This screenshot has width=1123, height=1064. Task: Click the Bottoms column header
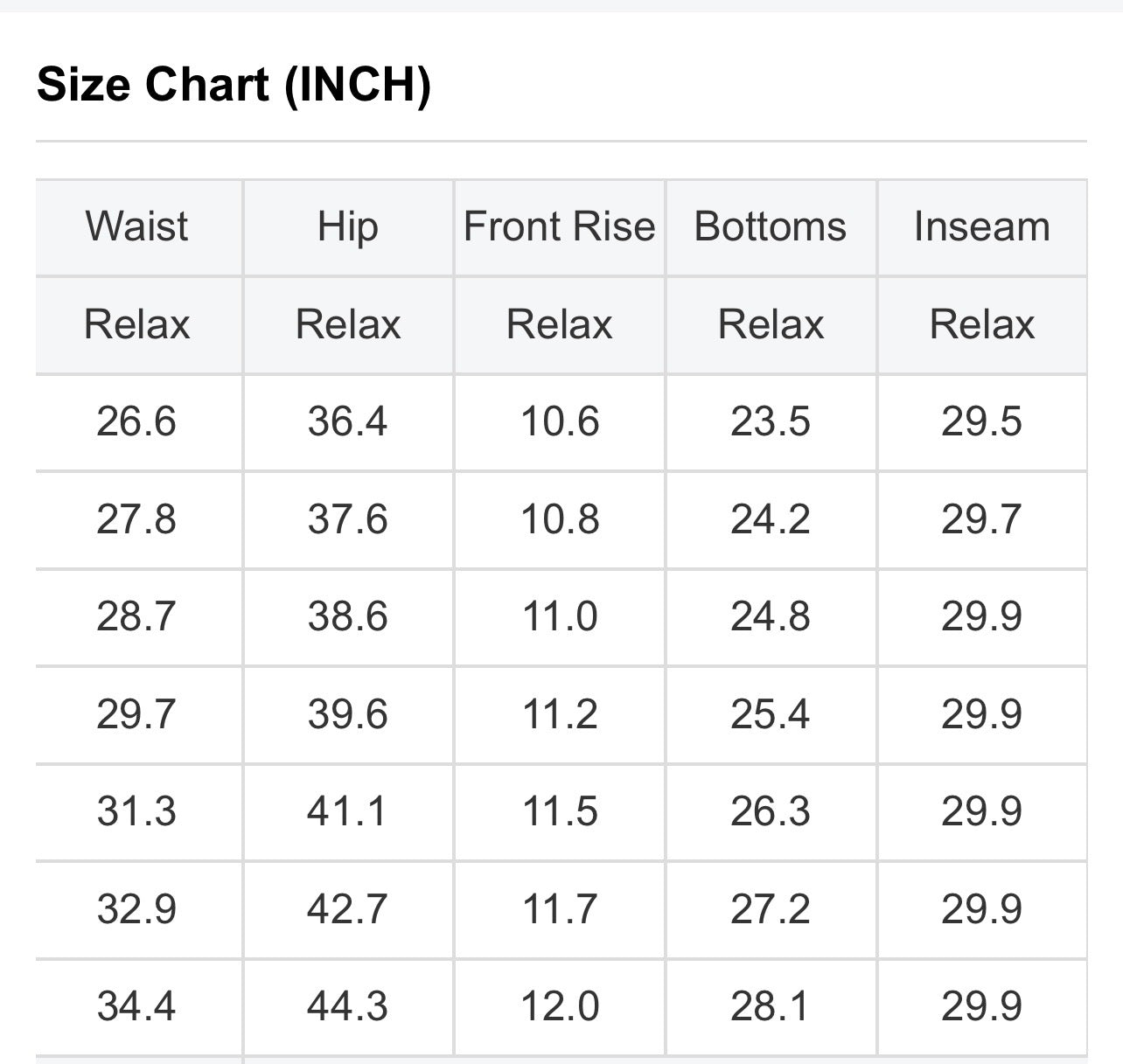[x=771, y=226]
